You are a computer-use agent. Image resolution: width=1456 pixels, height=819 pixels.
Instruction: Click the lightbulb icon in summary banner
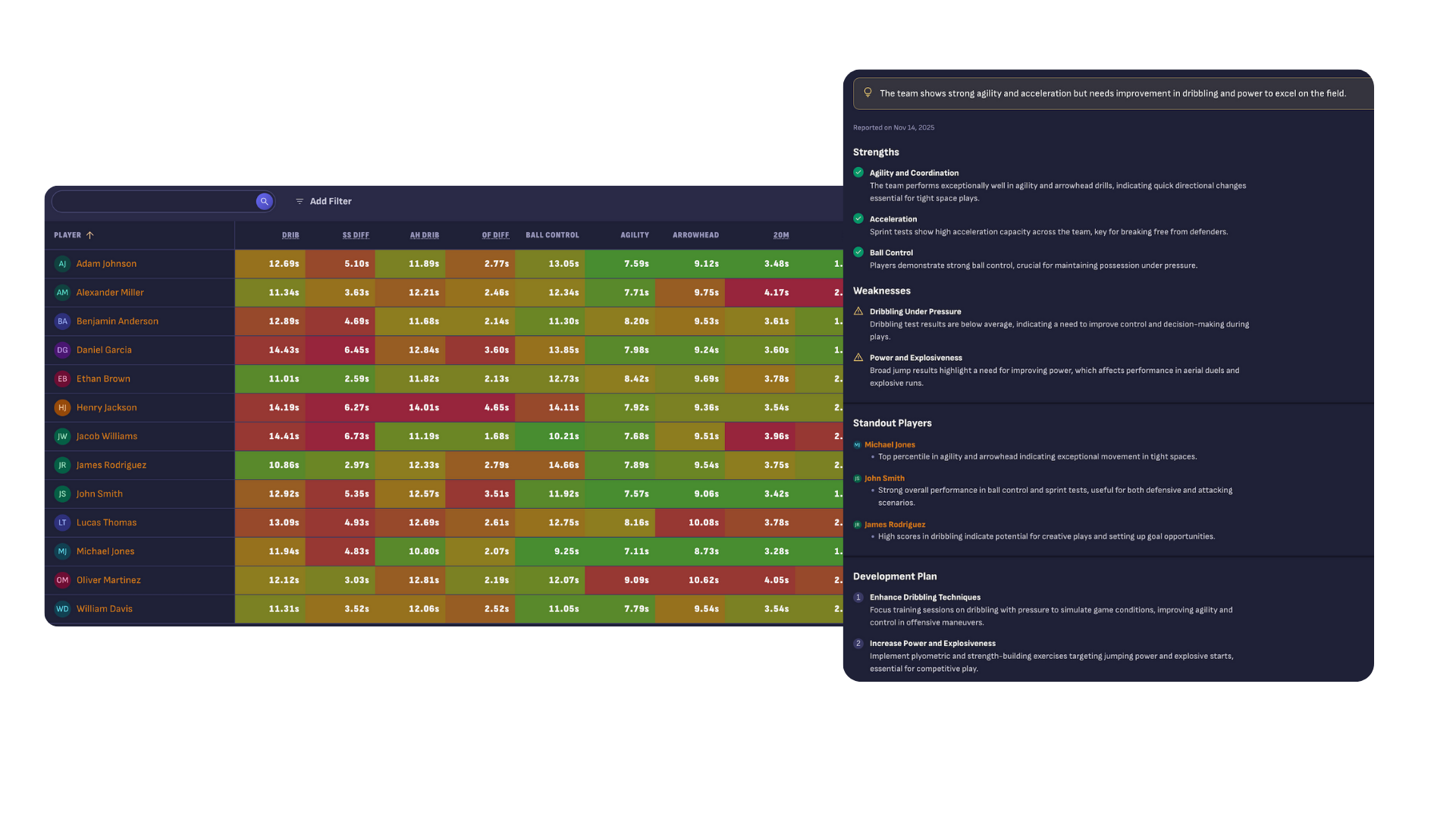point(868,93)
